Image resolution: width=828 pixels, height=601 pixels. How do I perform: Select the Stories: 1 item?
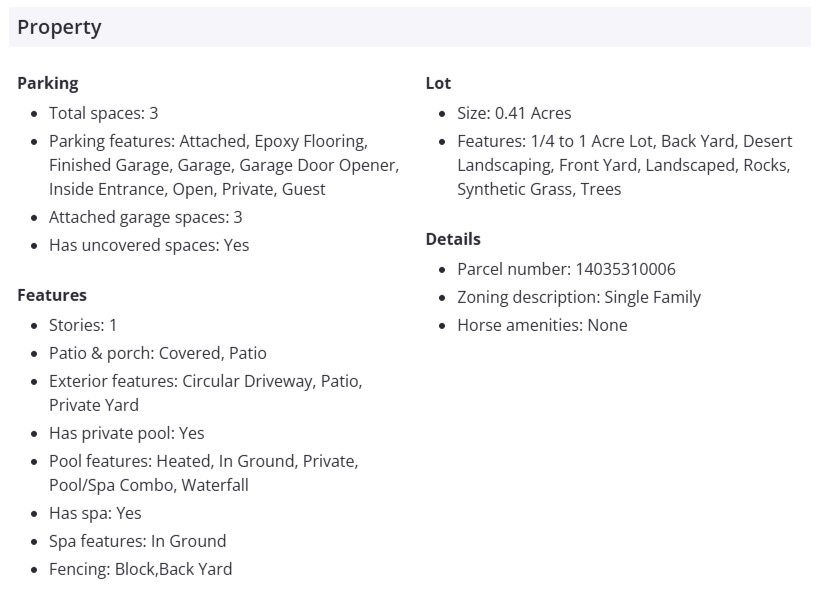point(83,325)
